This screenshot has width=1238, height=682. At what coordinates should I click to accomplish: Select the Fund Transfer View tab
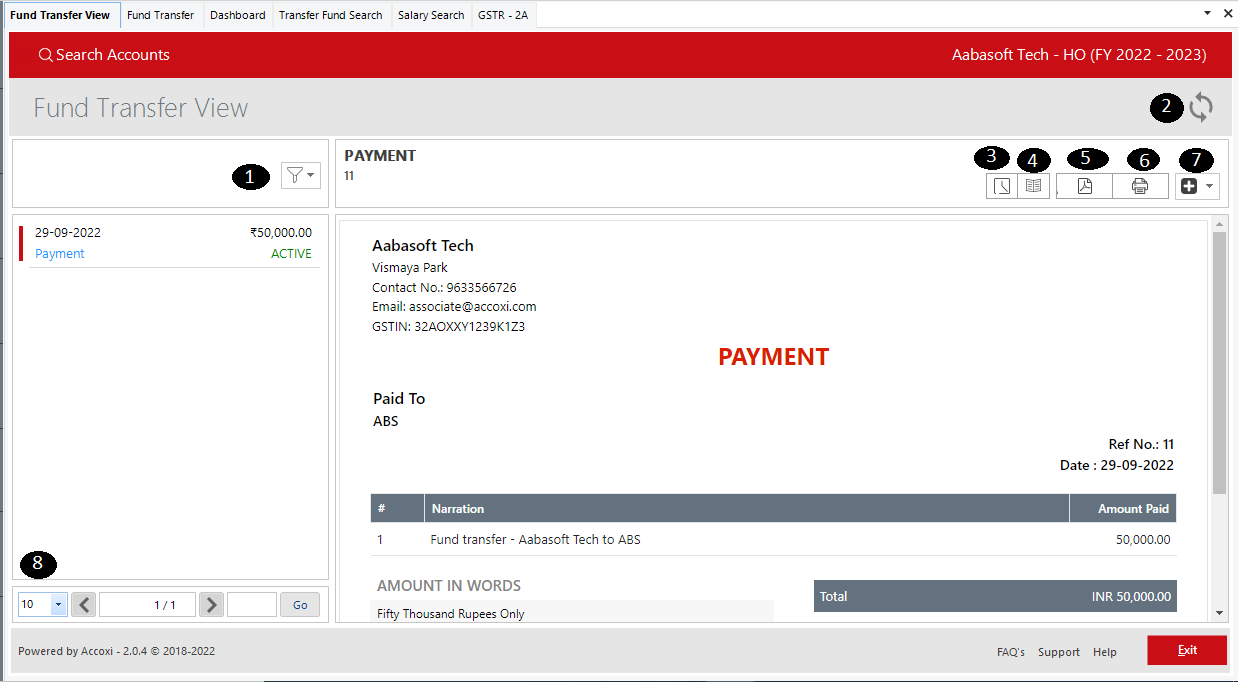pos(60,15)
